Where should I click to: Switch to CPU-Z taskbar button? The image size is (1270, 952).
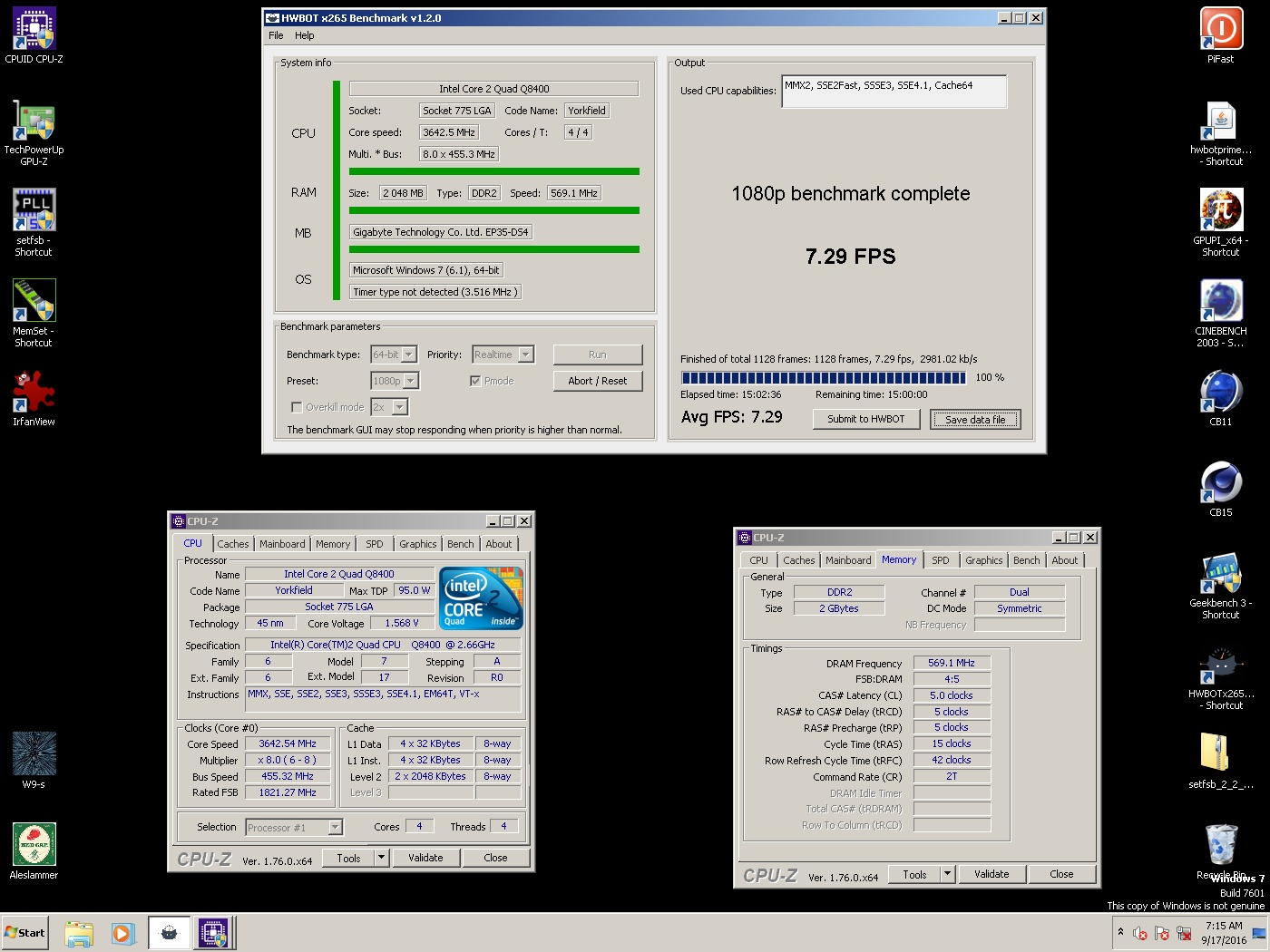[x=213, y=933]
